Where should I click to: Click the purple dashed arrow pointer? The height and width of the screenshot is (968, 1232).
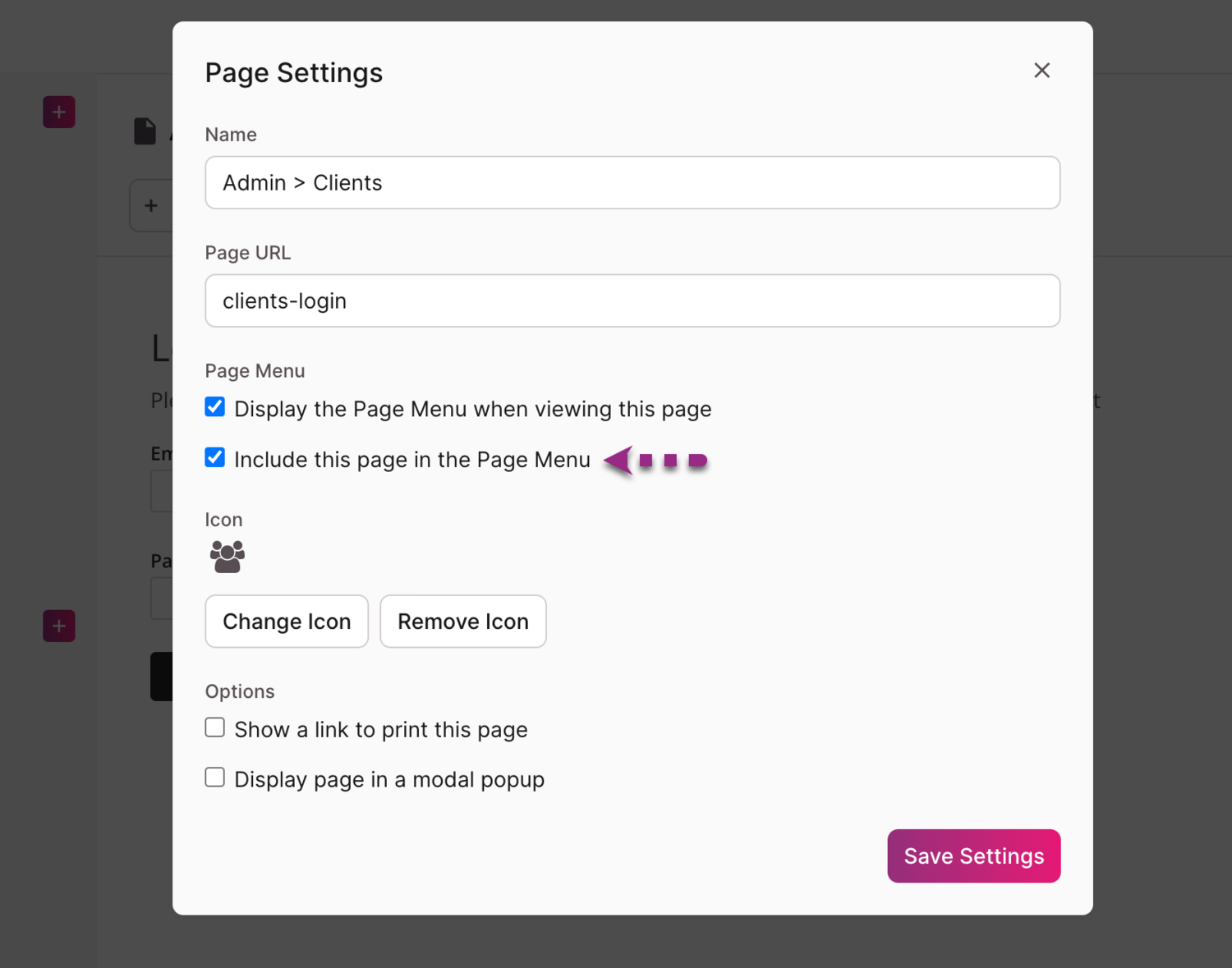(x=655, y=461)
